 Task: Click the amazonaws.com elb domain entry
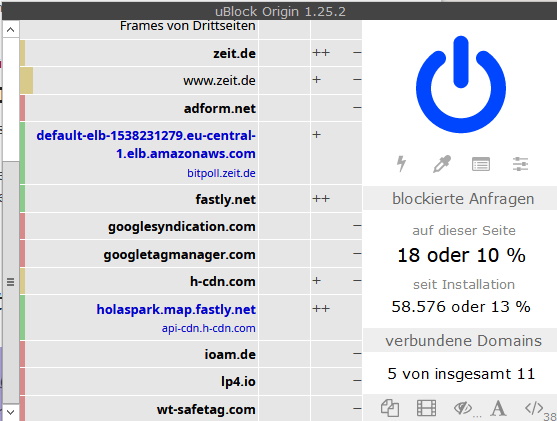[x=146, y=144]
